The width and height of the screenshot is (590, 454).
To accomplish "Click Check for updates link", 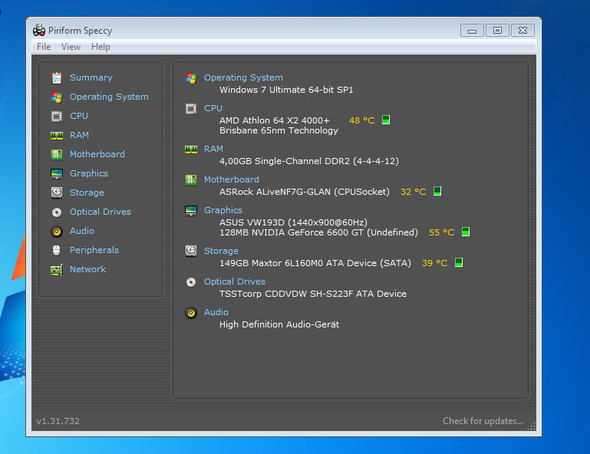I will coord(483,421).
